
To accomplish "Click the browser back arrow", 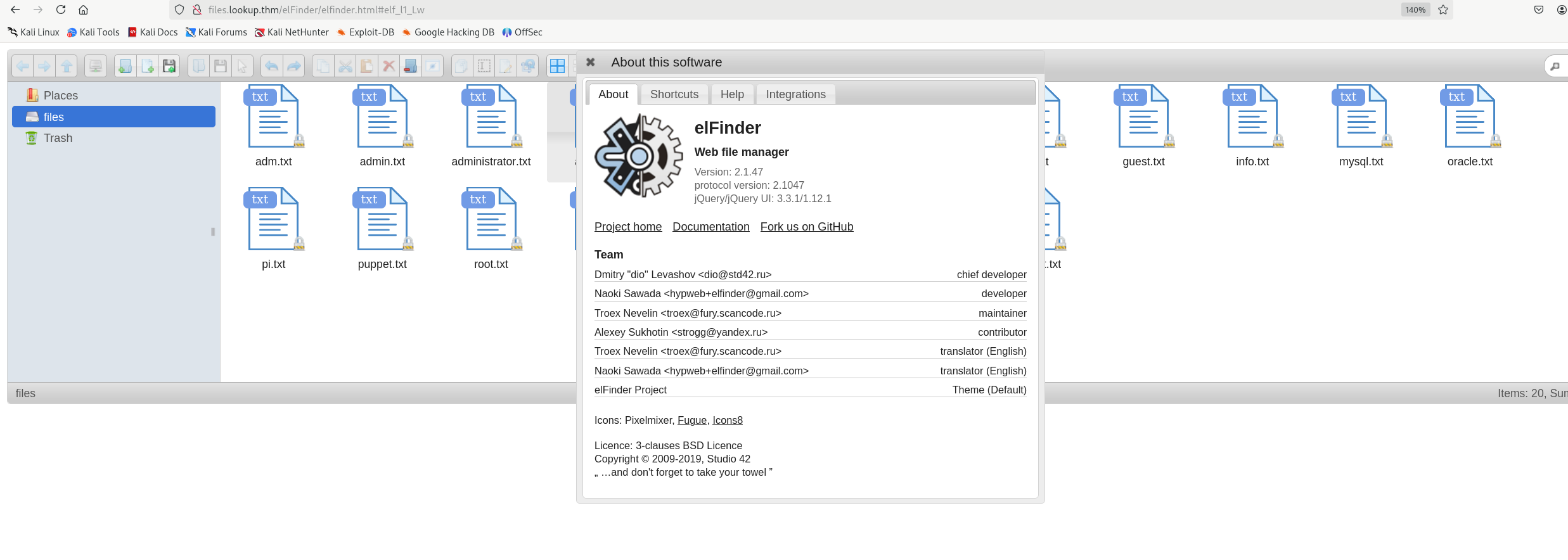I will (x=15, y=10).
